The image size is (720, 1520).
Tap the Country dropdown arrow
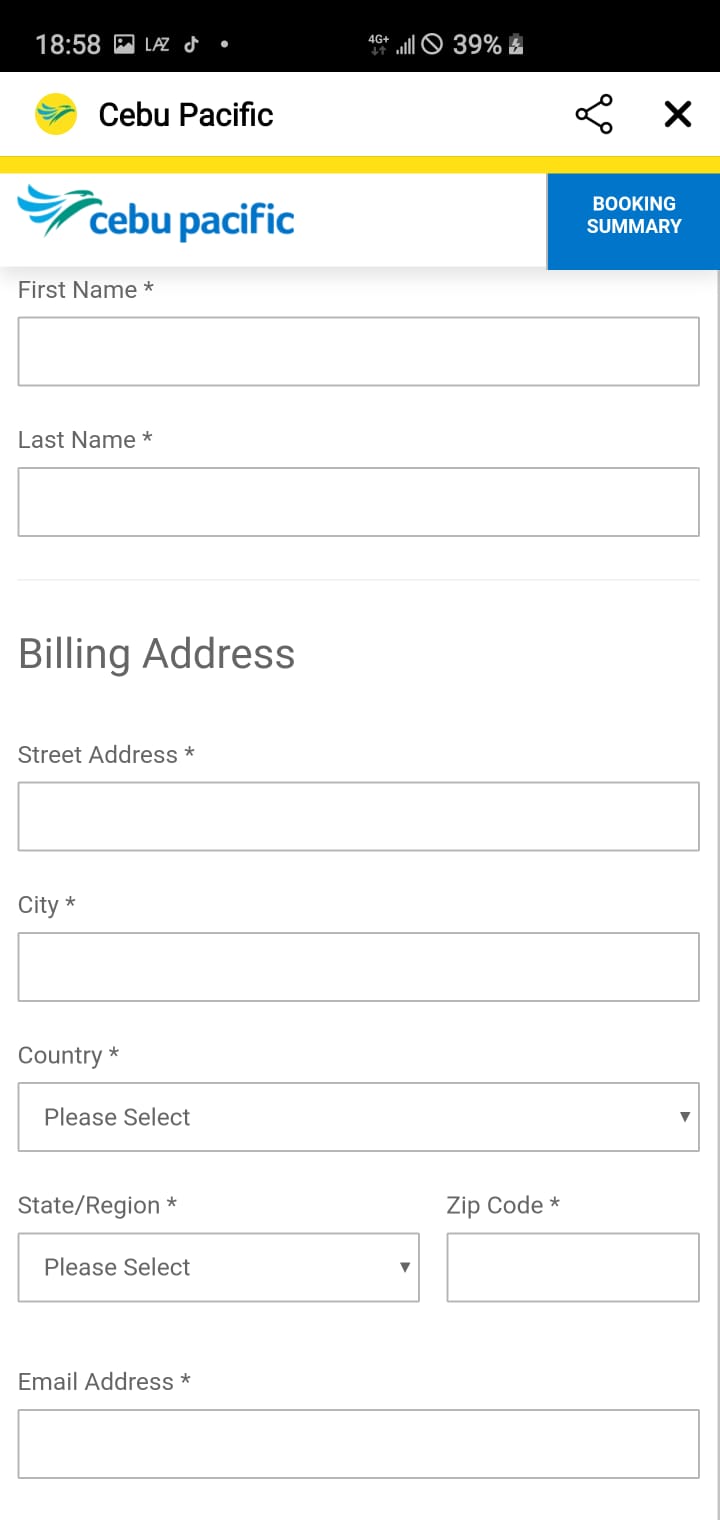tap(685, 1117)
